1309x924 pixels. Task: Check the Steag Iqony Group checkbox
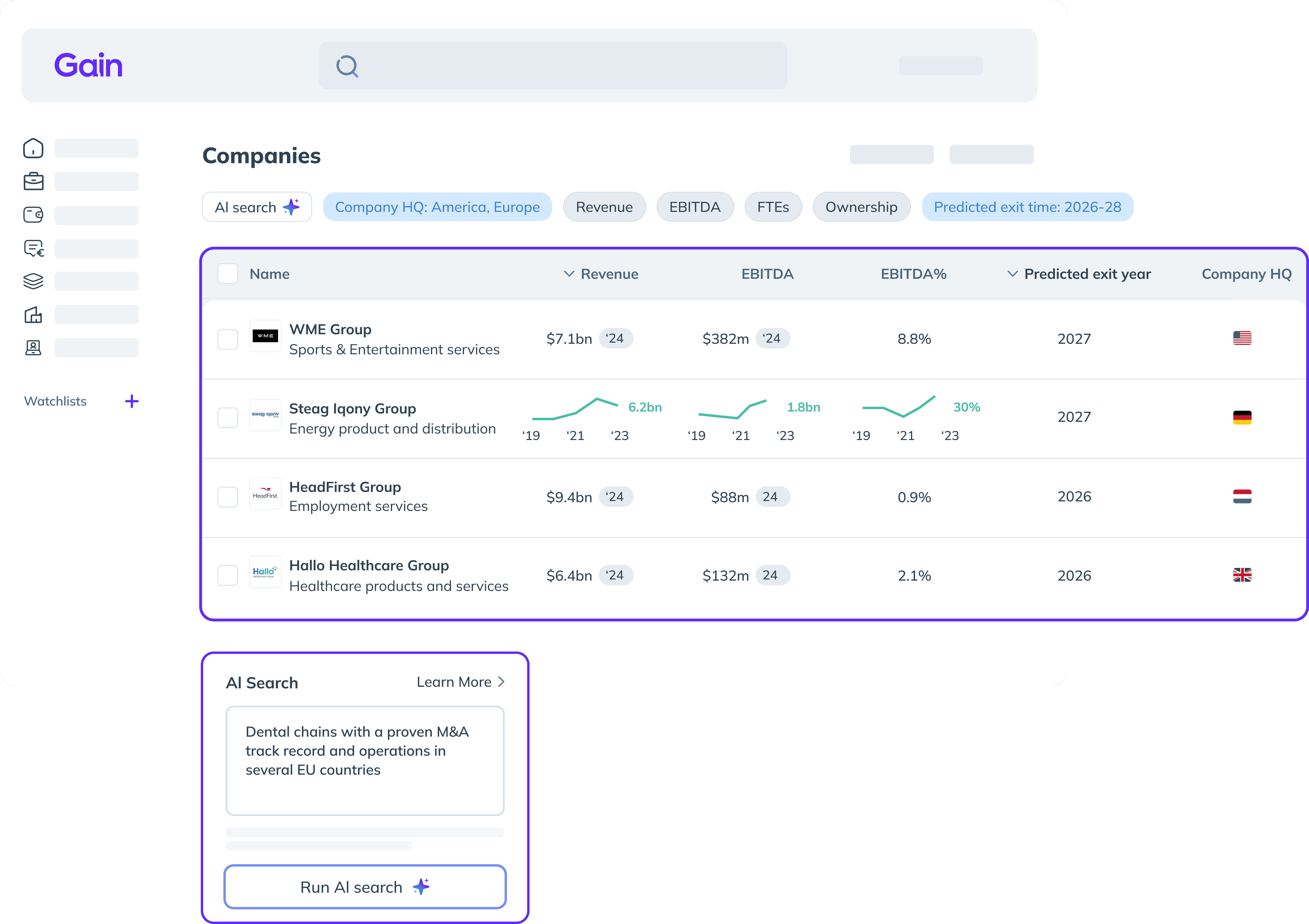[228, 418]
